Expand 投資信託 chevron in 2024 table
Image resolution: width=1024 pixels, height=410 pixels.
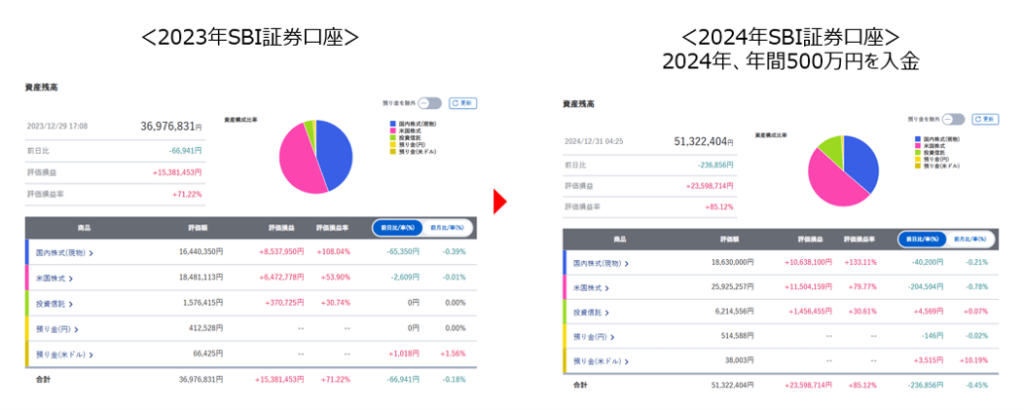click(x=607, y=313)
